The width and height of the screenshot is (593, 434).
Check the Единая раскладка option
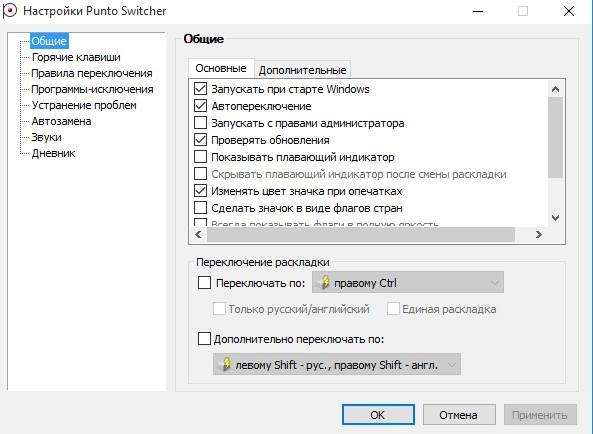coord(393,309)
